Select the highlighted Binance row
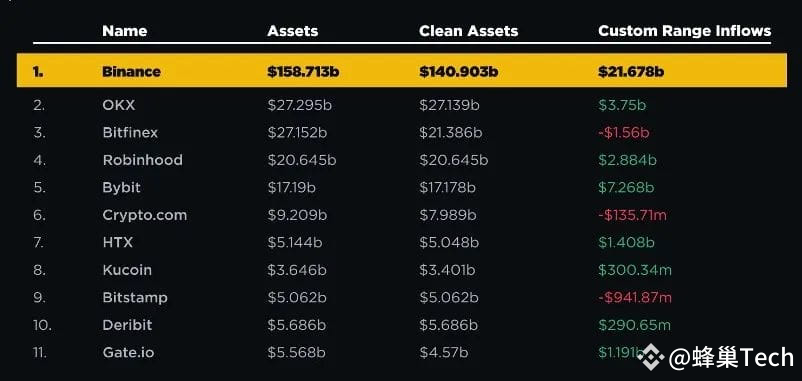Viewport: 802px width, 381px height. (x=402, y=71)
